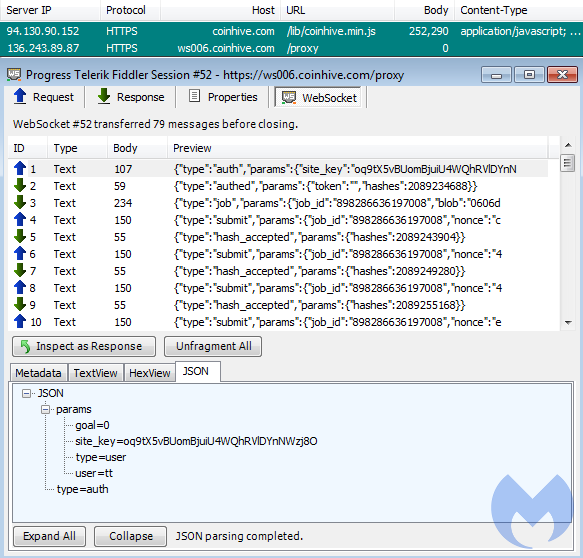Image resolution: width=583 pixels, height=558 pixels.
Task: Collapse the root JSON tree node
Action: tap(26, 393)
